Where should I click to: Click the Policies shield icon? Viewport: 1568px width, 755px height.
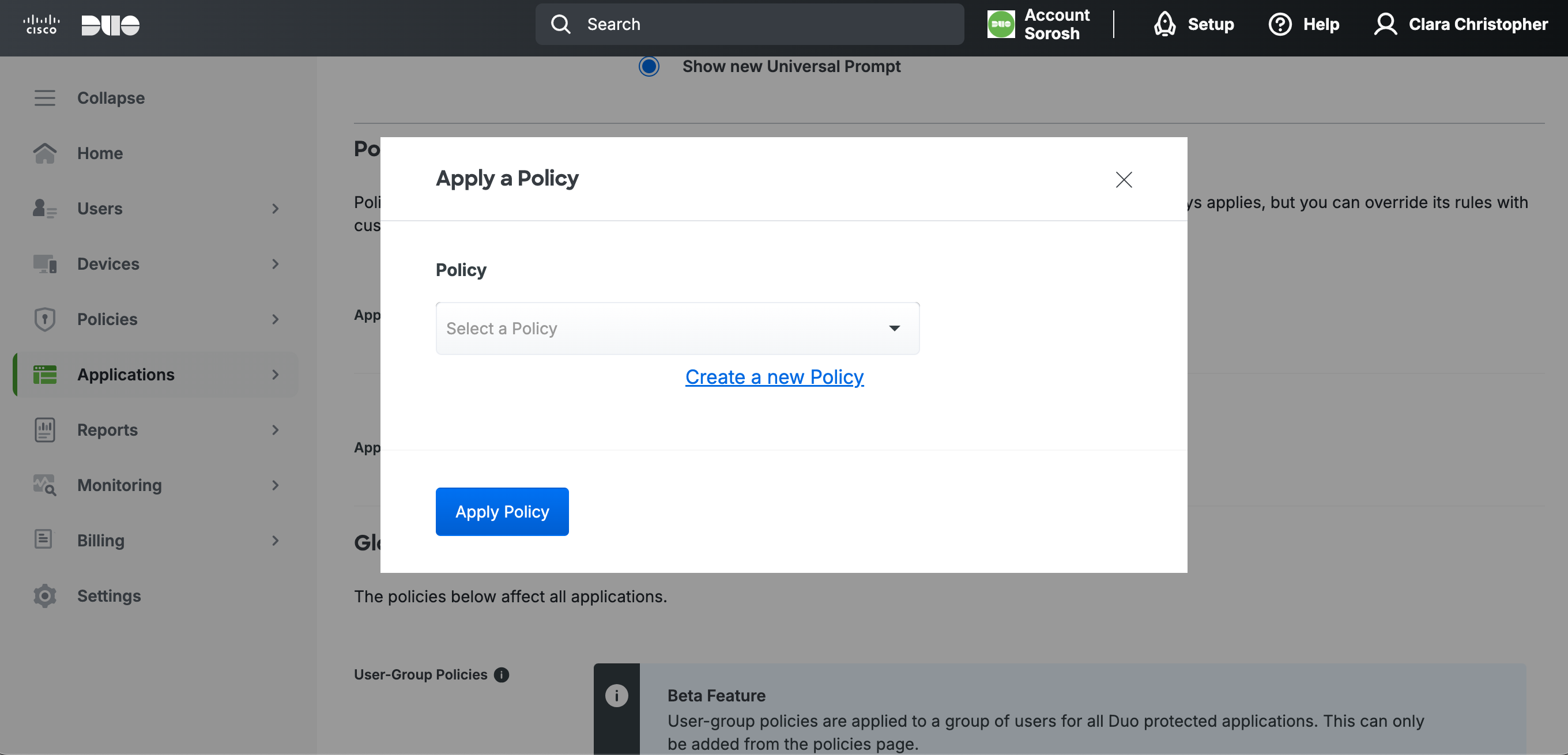click(44, 319)
